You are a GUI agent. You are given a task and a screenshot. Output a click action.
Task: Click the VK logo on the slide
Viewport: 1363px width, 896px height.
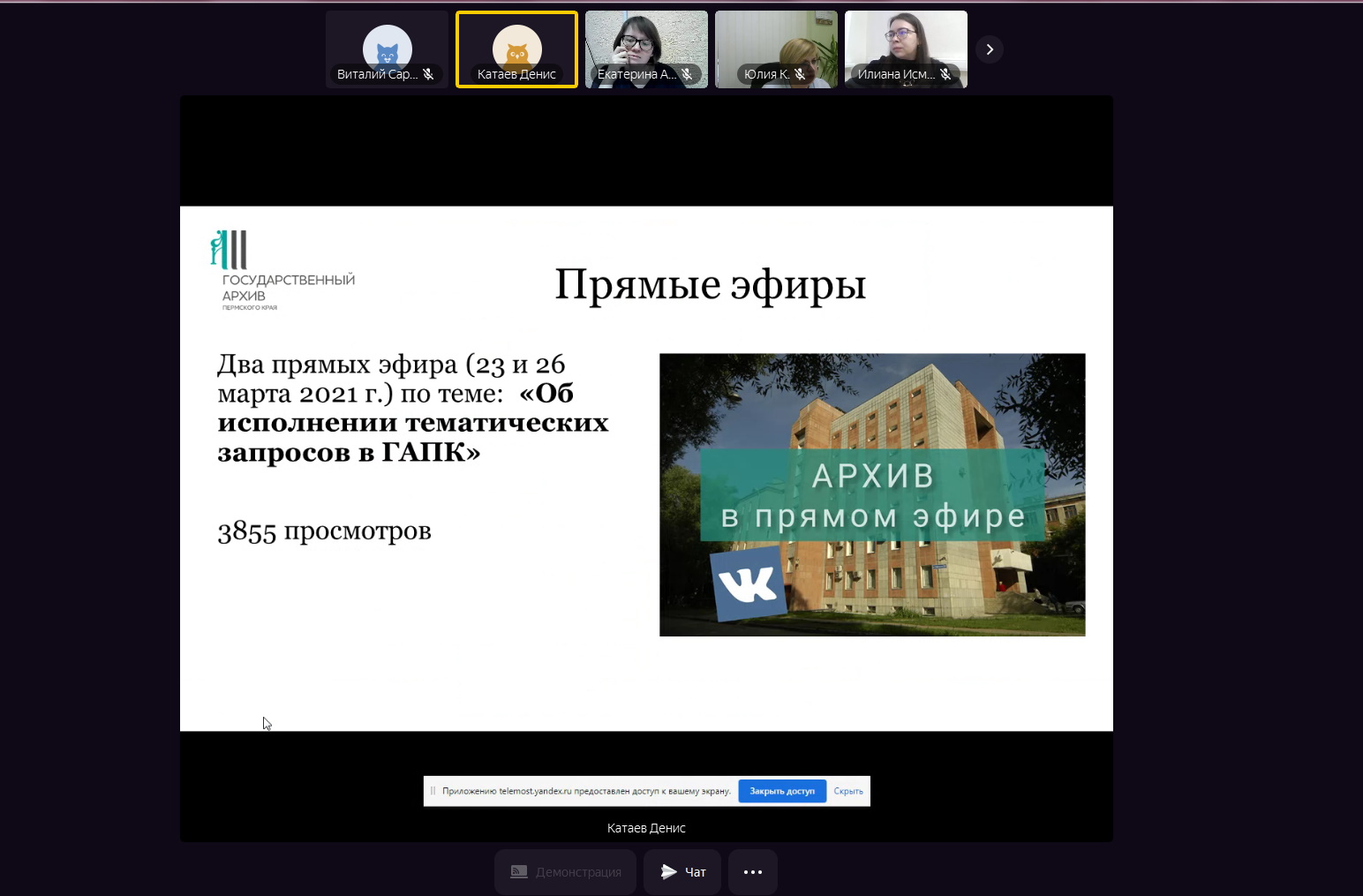[x=748, y=584]
